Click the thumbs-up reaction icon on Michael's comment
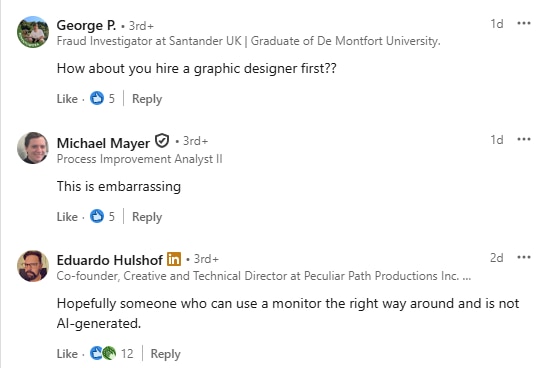555x368 pixels. pos(97,216)
